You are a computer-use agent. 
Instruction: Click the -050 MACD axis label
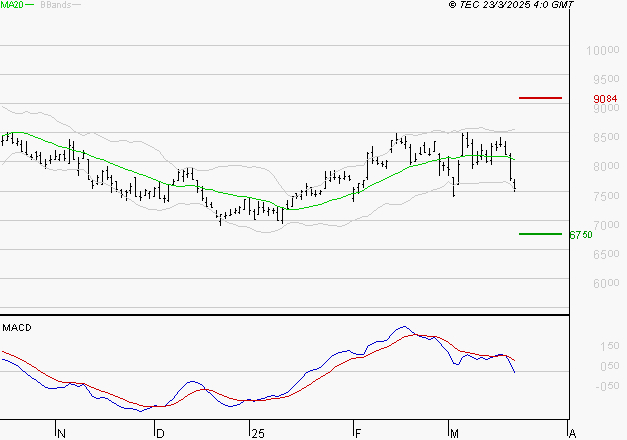pyautogui.click(x=604, y=386)
